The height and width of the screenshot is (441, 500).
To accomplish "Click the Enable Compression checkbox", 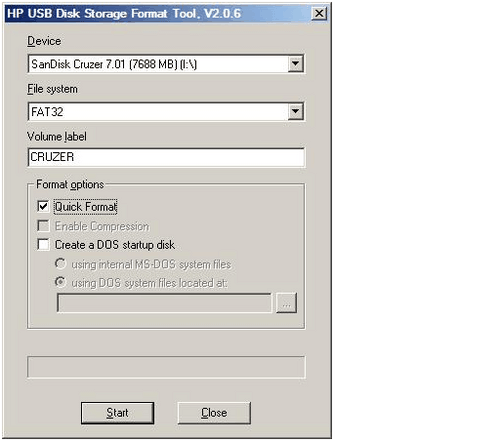I will (43, 226).
